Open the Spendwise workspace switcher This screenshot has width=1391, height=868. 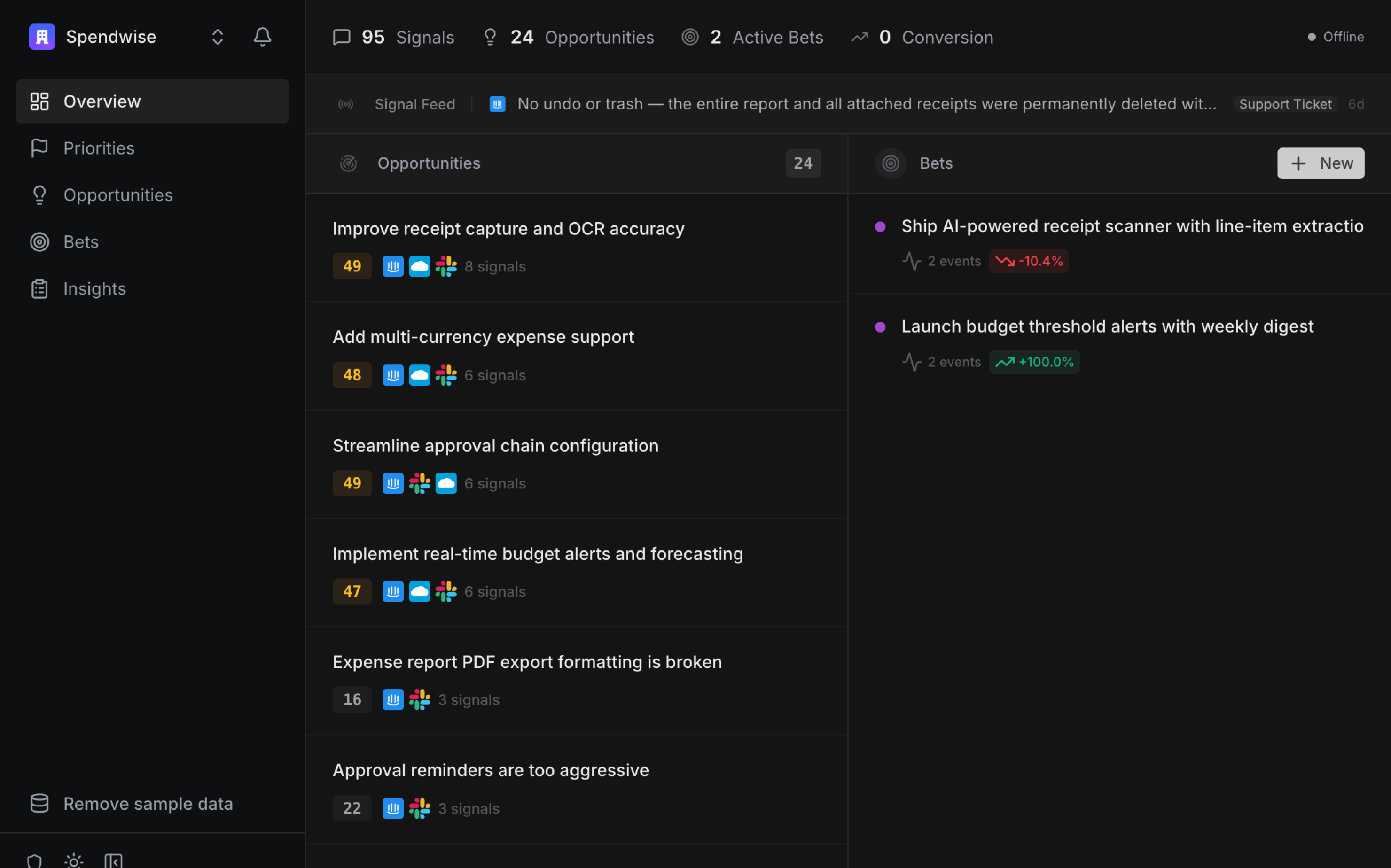click(x=217, y=36)
